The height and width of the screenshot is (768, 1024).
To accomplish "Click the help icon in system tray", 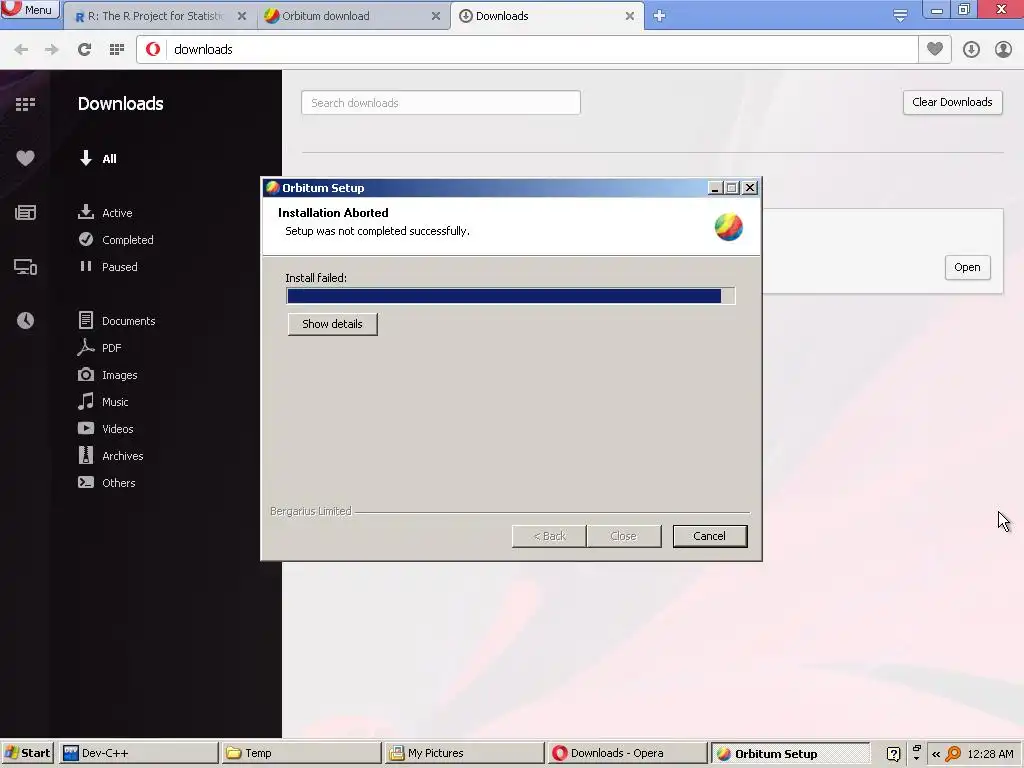I will [x=893, y=754].
